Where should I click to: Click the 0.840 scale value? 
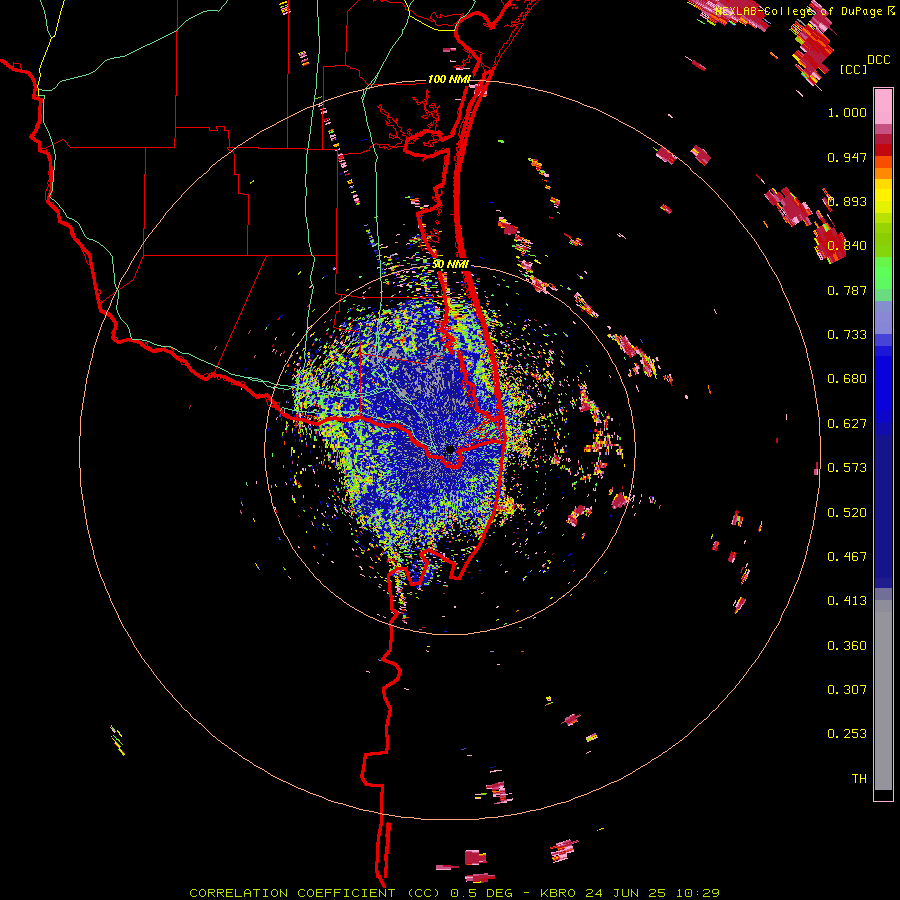[847, 246]
